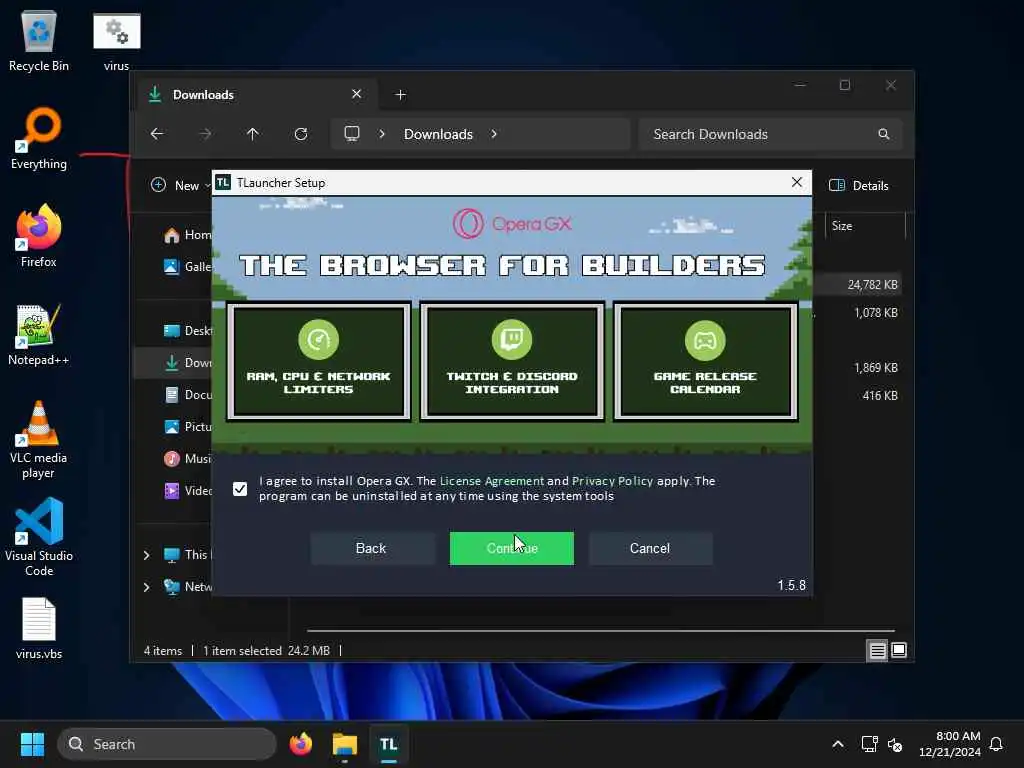This screenshot has width=1024, height=768.
Task: Click the RAM, CPU & Network Limiters card
Action: [x=319, y=361]
